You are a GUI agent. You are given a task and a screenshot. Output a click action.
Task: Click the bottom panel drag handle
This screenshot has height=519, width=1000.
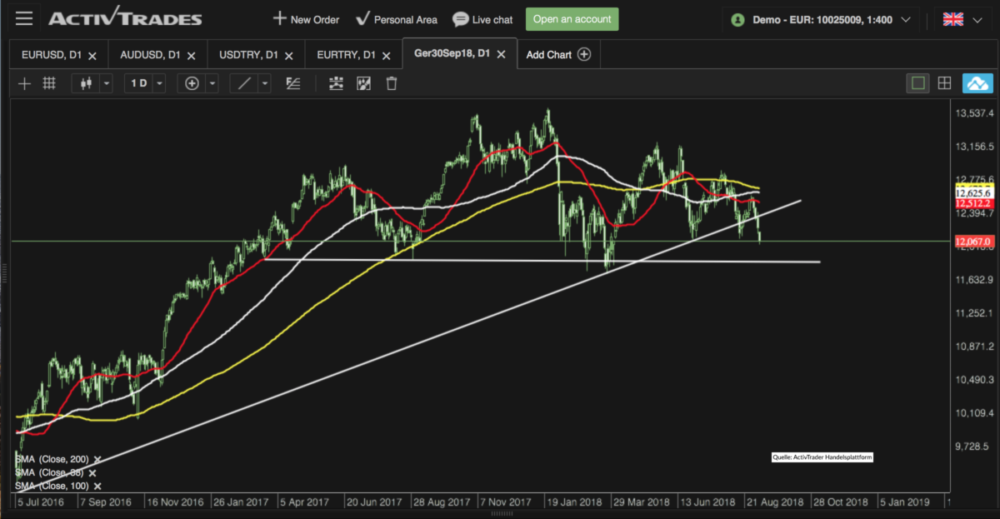pos(502,513)
